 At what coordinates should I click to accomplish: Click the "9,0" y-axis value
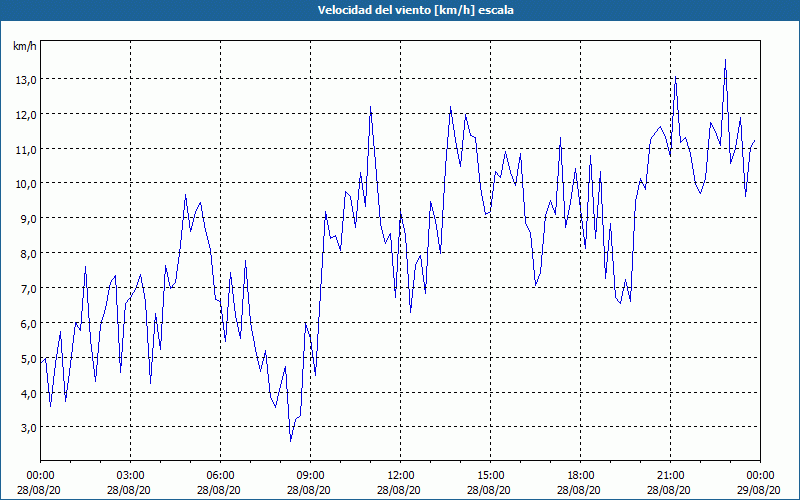(29, 219)
